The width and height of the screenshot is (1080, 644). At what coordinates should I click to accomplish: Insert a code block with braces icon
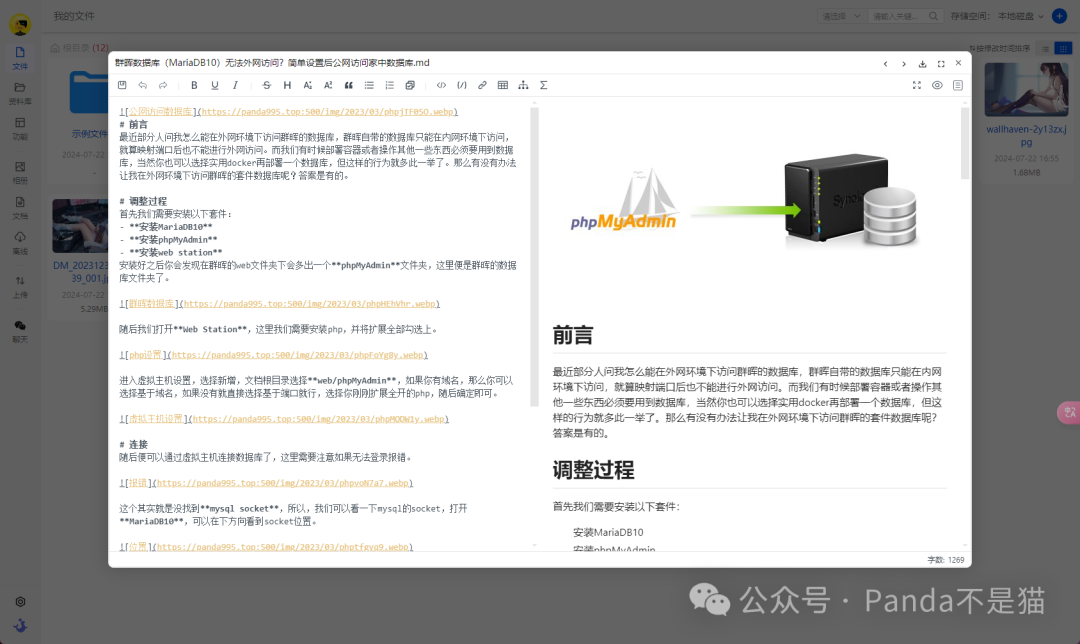pos(462,85)
